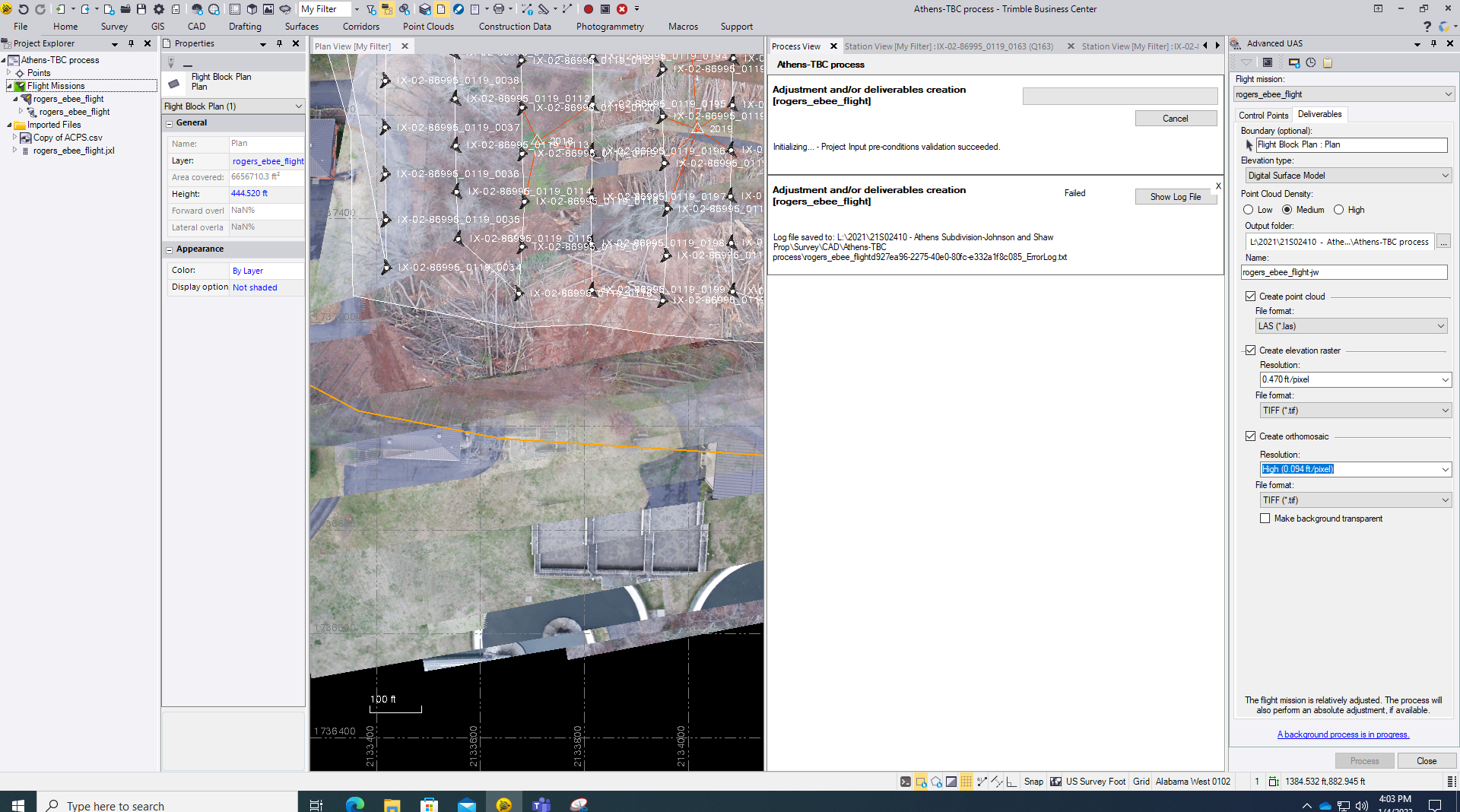
Task: Click the deliverable Name input field
Action: click(x=1344, y=272)
